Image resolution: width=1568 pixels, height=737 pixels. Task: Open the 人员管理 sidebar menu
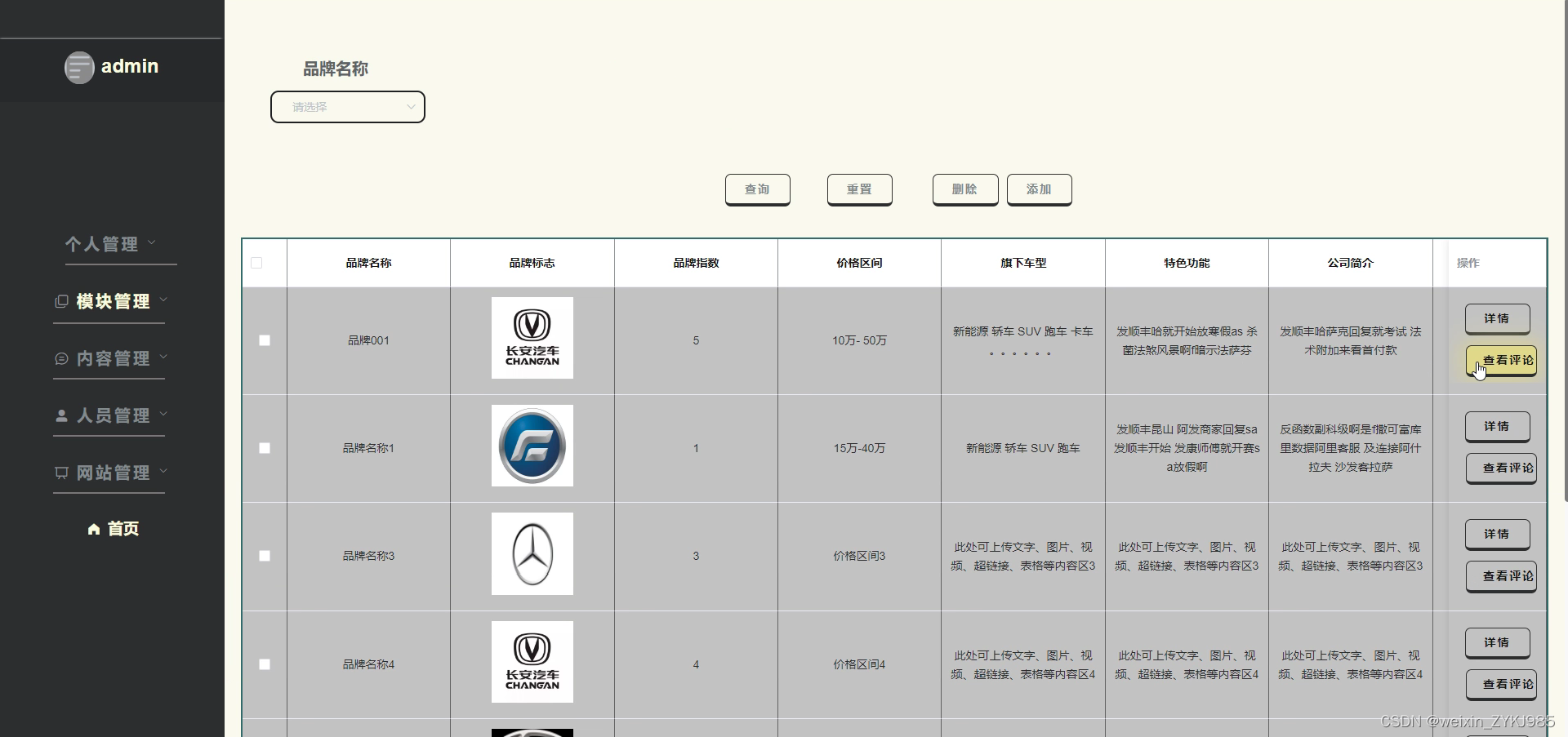pos(110,415)
